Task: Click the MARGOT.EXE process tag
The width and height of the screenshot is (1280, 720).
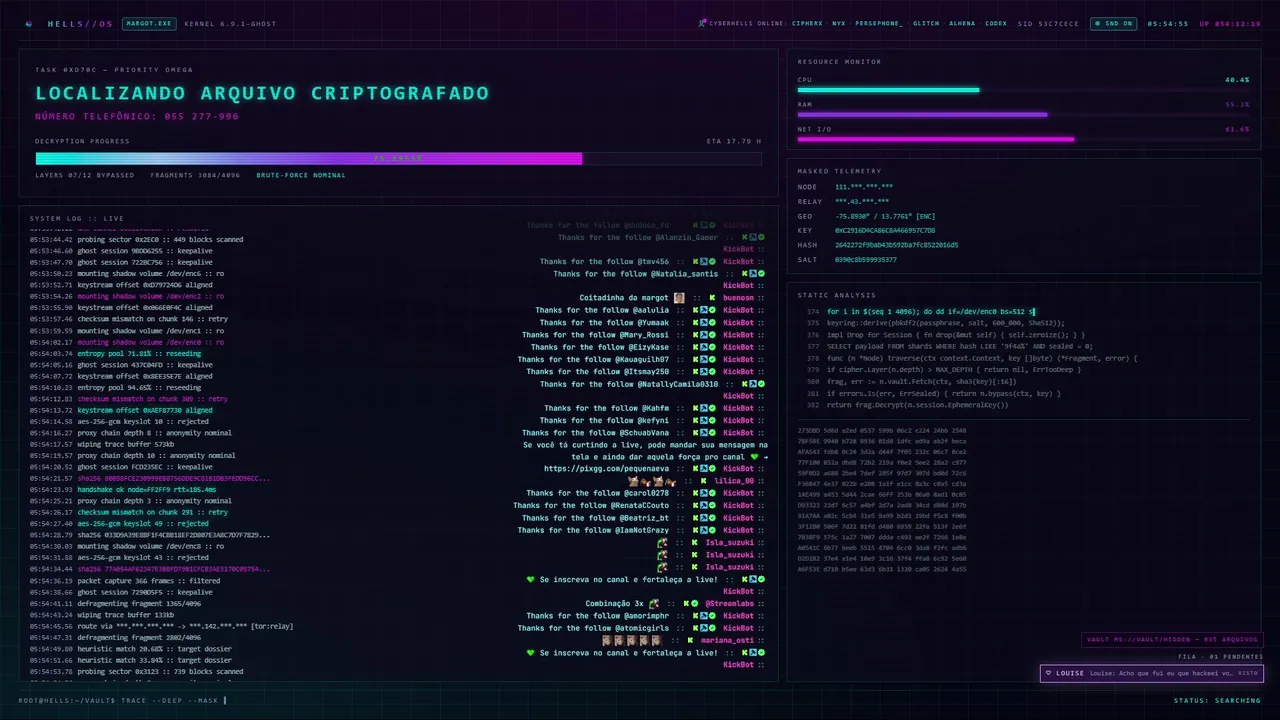Action: click(x=149, y=23)
